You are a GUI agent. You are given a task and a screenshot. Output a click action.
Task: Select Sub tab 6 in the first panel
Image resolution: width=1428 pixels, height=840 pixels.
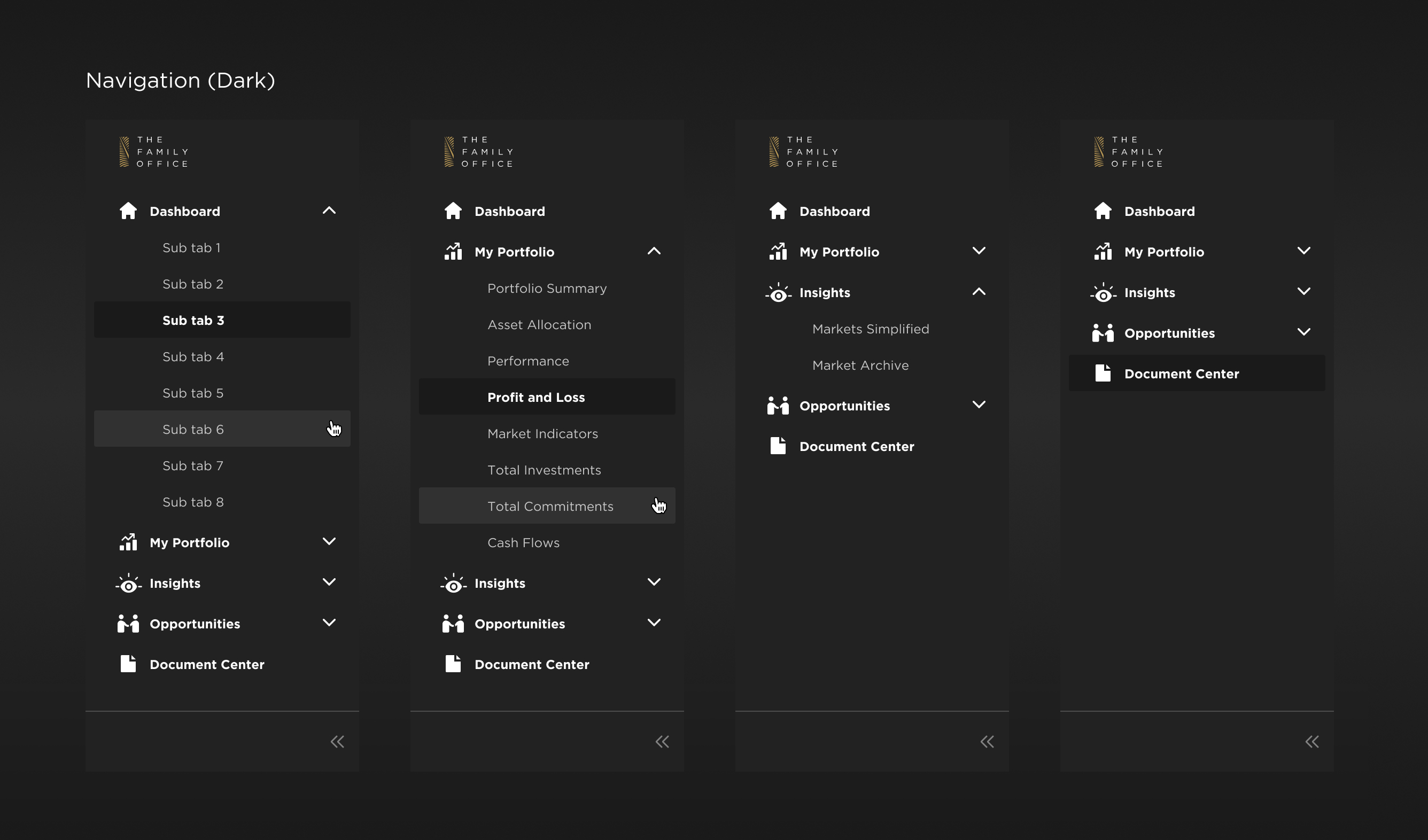(x=193, y=429)
